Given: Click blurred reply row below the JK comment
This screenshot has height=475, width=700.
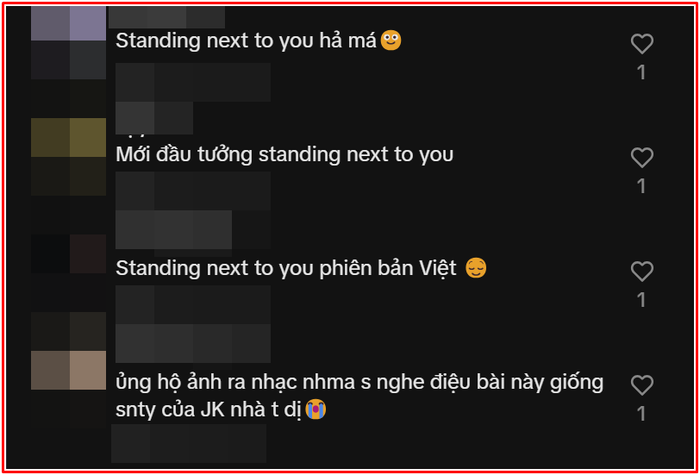Looking at the screenshot, I should (x=188, y=443).
